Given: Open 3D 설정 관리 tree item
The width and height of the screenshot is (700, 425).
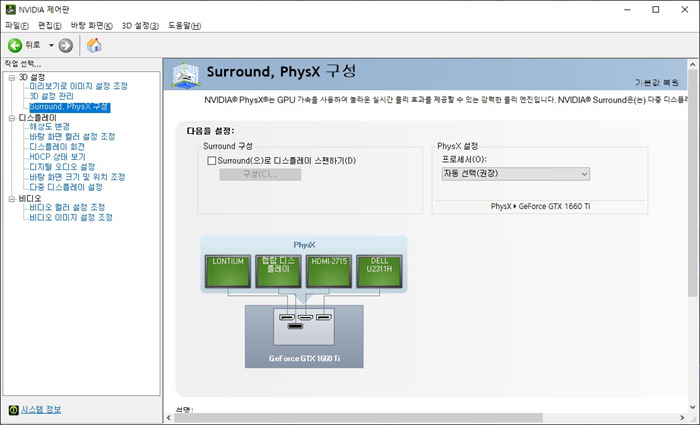Looking at the screenshot, I should (x=51, y=96).
